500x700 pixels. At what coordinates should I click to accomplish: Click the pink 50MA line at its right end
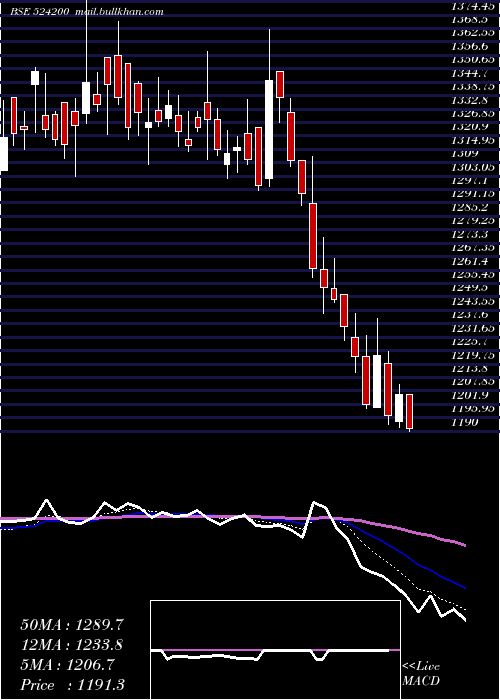tap(463, 544)
